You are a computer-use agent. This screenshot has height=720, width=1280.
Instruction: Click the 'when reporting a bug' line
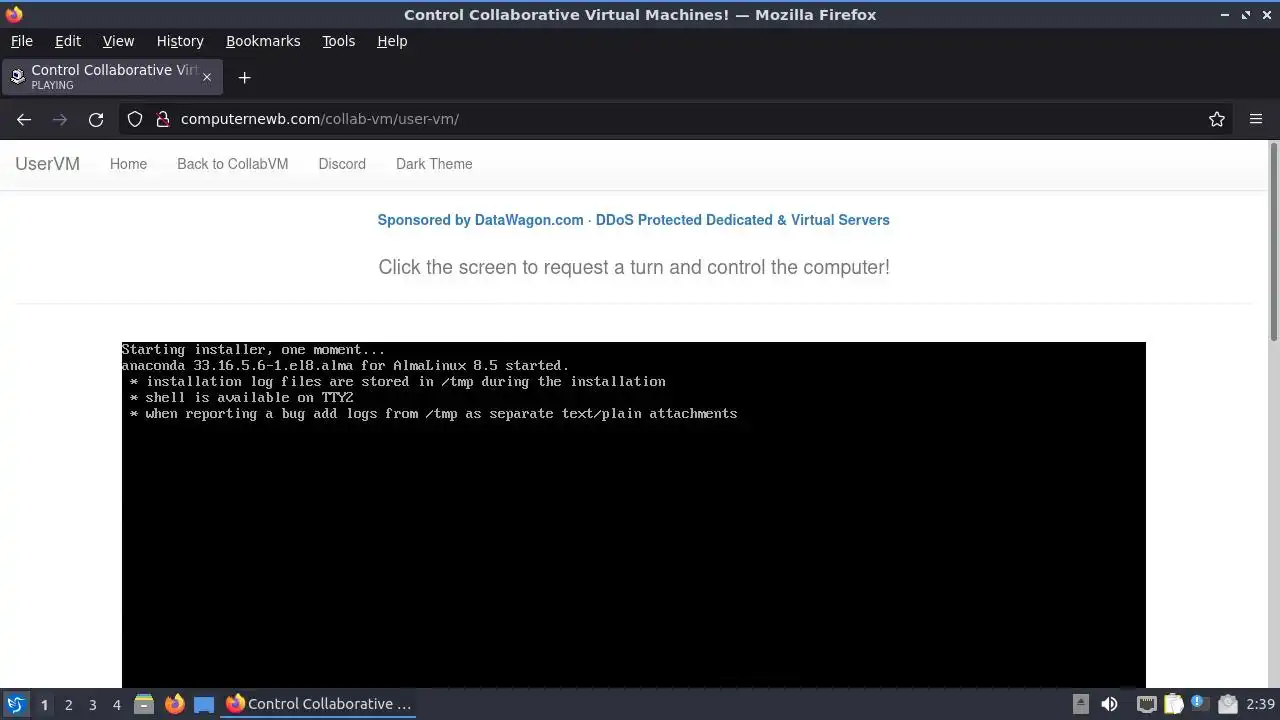pos(433,413)
